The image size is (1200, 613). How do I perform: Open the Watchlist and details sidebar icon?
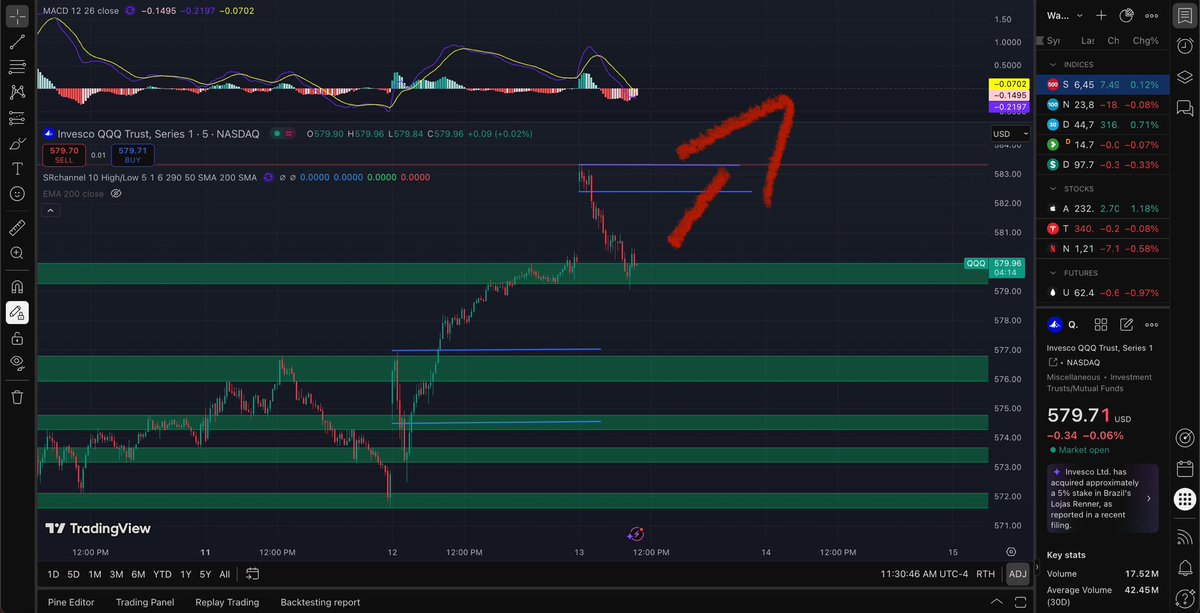1184,16
